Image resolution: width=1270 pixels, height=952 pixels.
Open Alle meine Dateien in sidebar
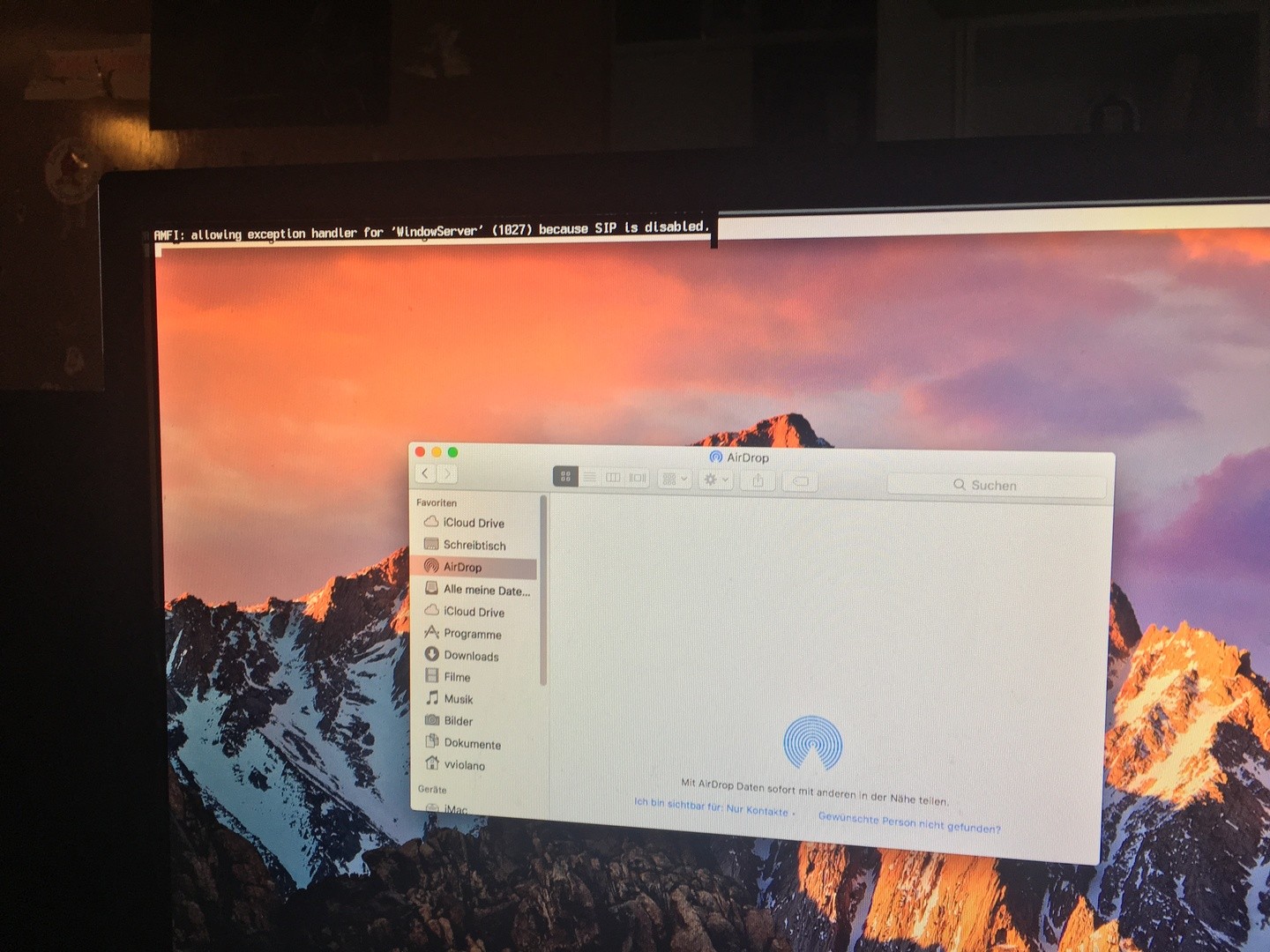click(476, 590)
